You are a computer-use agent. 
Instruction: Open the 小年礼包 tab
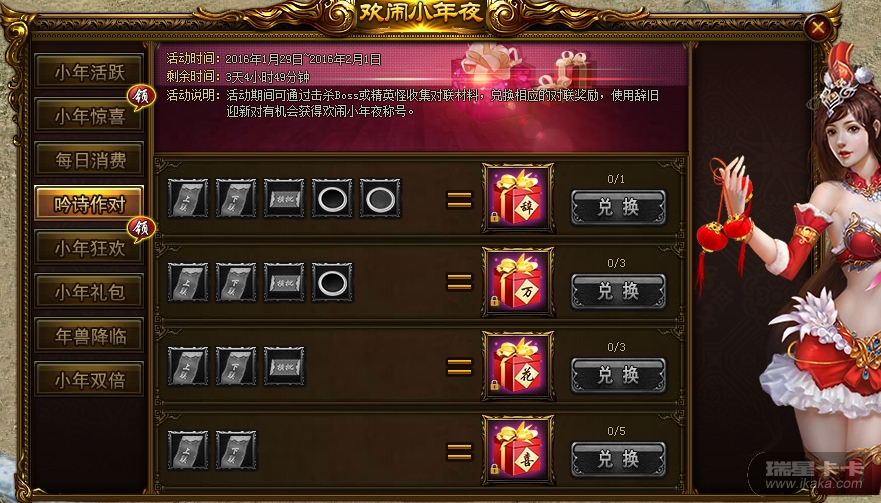89,292
